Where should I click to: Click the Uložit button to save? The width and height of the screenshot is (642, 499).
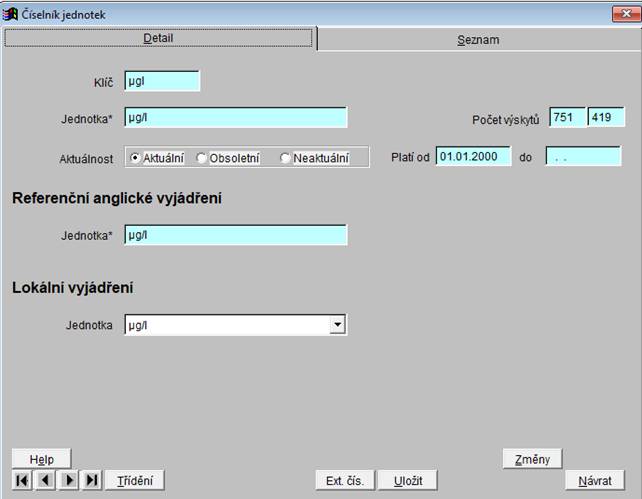point(408,481)
